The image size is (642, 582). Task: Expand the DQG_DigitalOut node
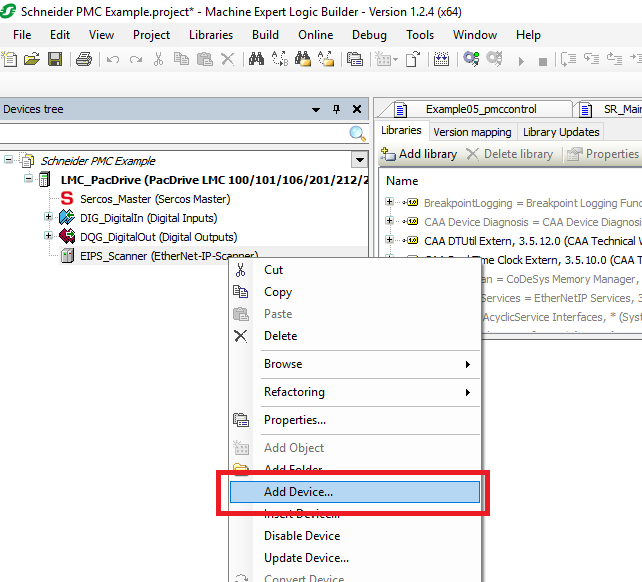click(48, 237)
